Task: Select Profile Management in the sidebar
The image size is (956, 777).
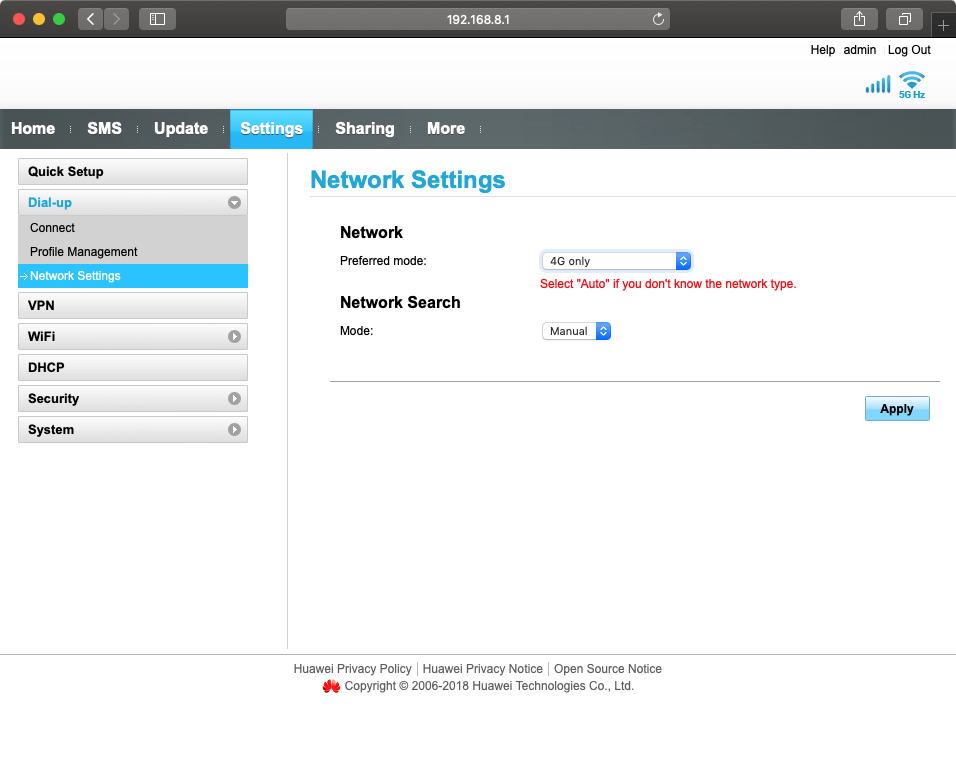Action: tap(84, 252)
